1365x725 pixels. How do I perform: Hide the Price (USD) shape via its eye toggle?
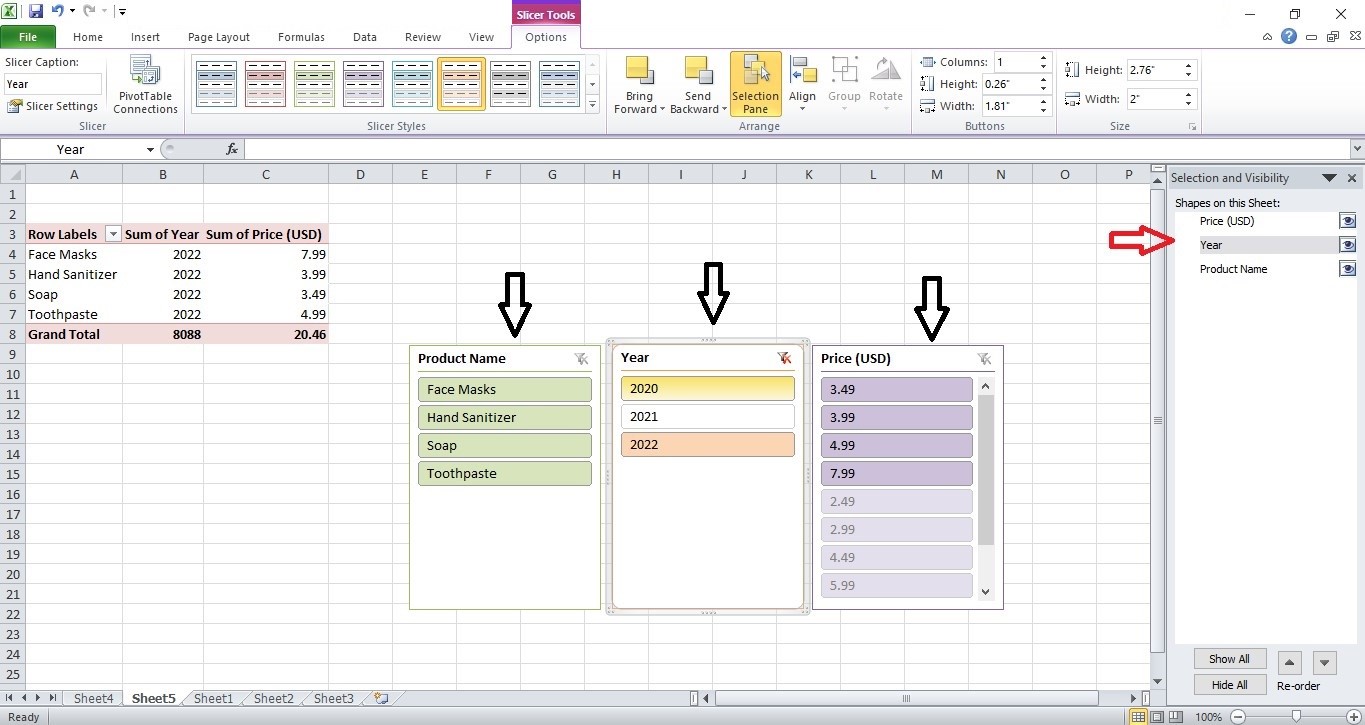(x=1347, y=220)
